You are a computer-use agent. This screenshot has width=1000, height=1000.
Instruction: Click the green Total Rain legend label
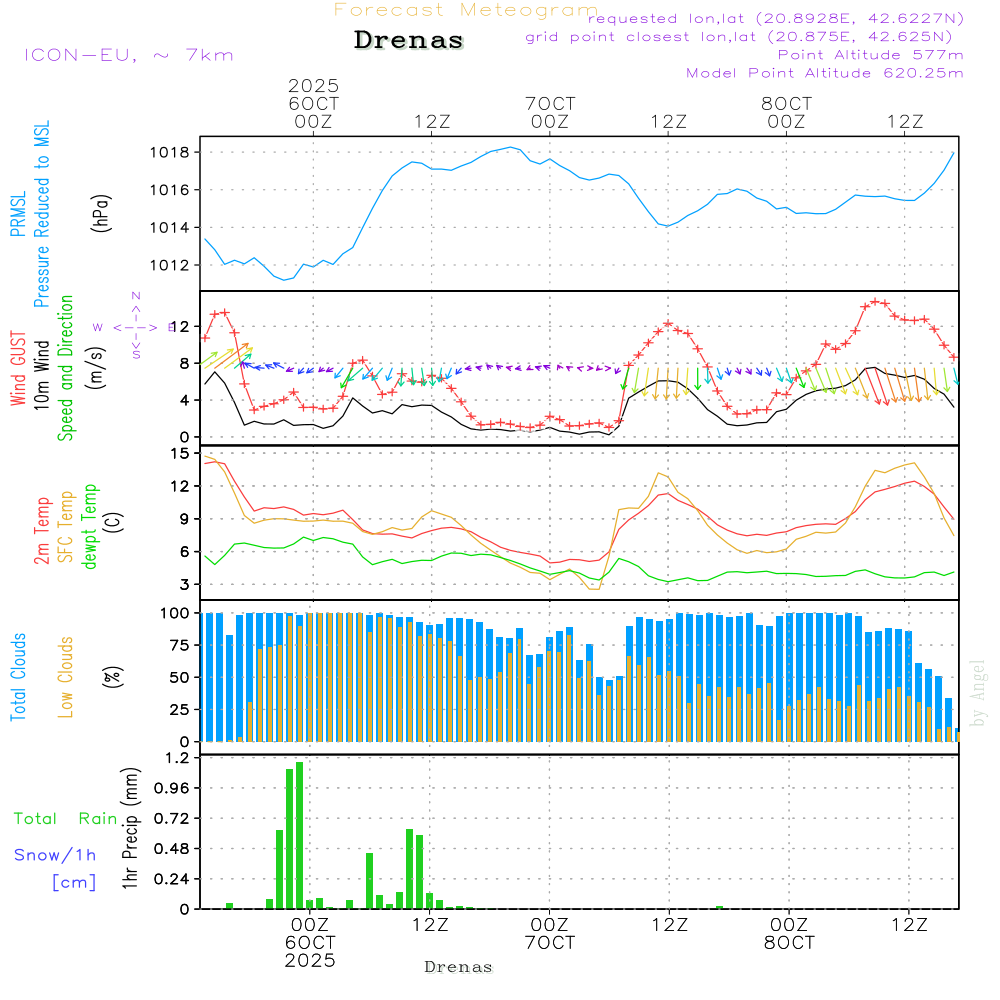point(65,818)
